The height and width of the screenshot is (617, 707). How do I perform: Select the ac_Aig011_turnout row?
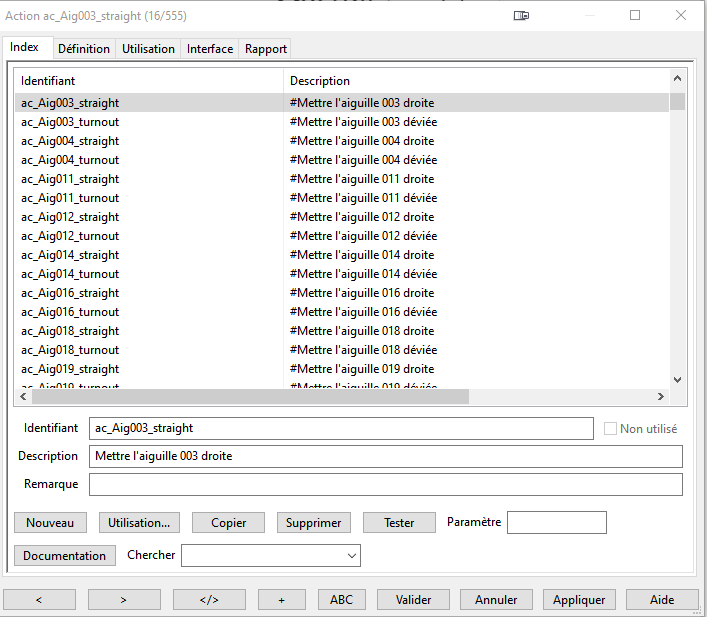[x=70, y=198]
